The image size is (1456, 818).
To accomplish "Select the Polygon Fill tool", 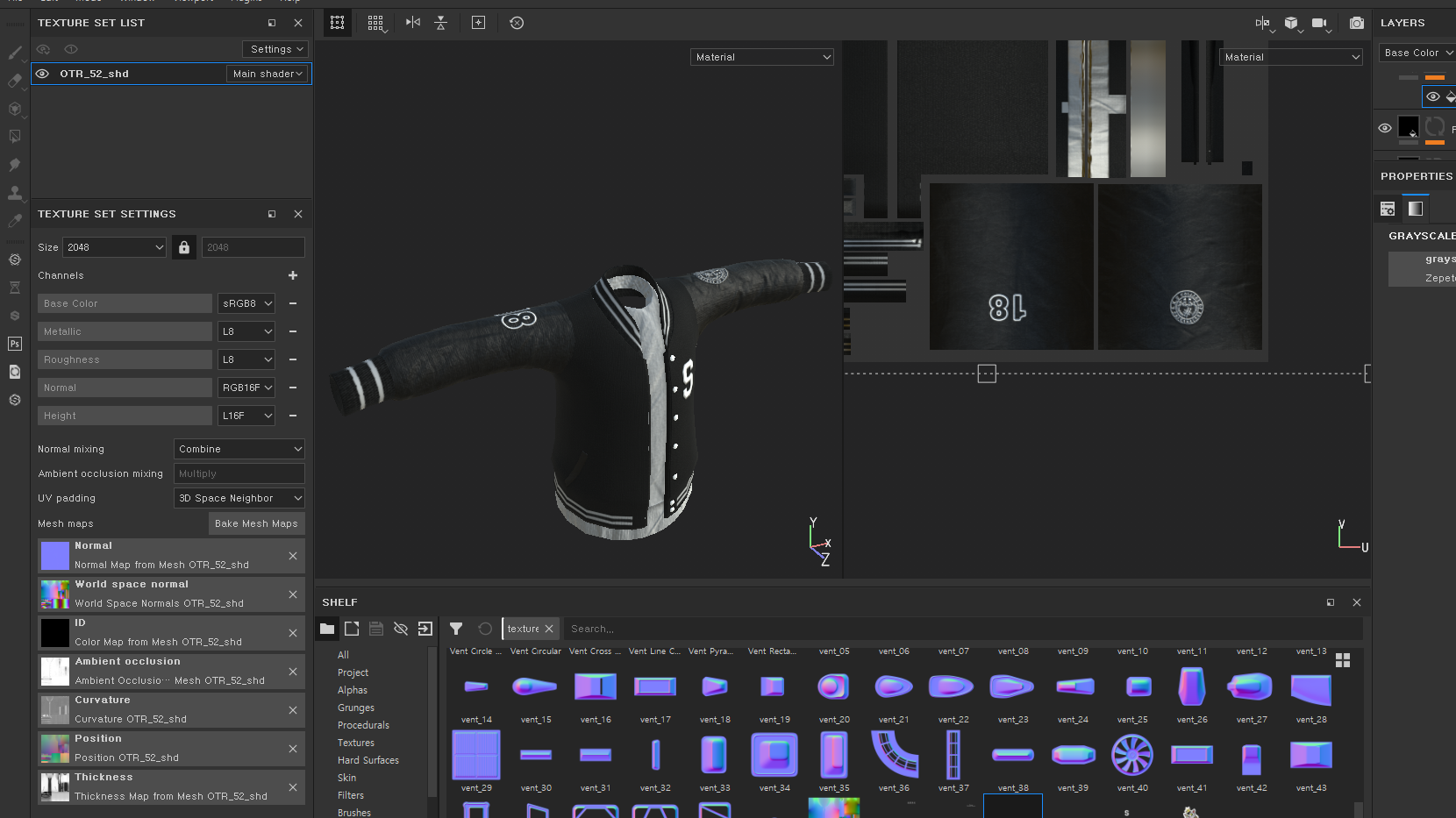I will coord(15,137).
